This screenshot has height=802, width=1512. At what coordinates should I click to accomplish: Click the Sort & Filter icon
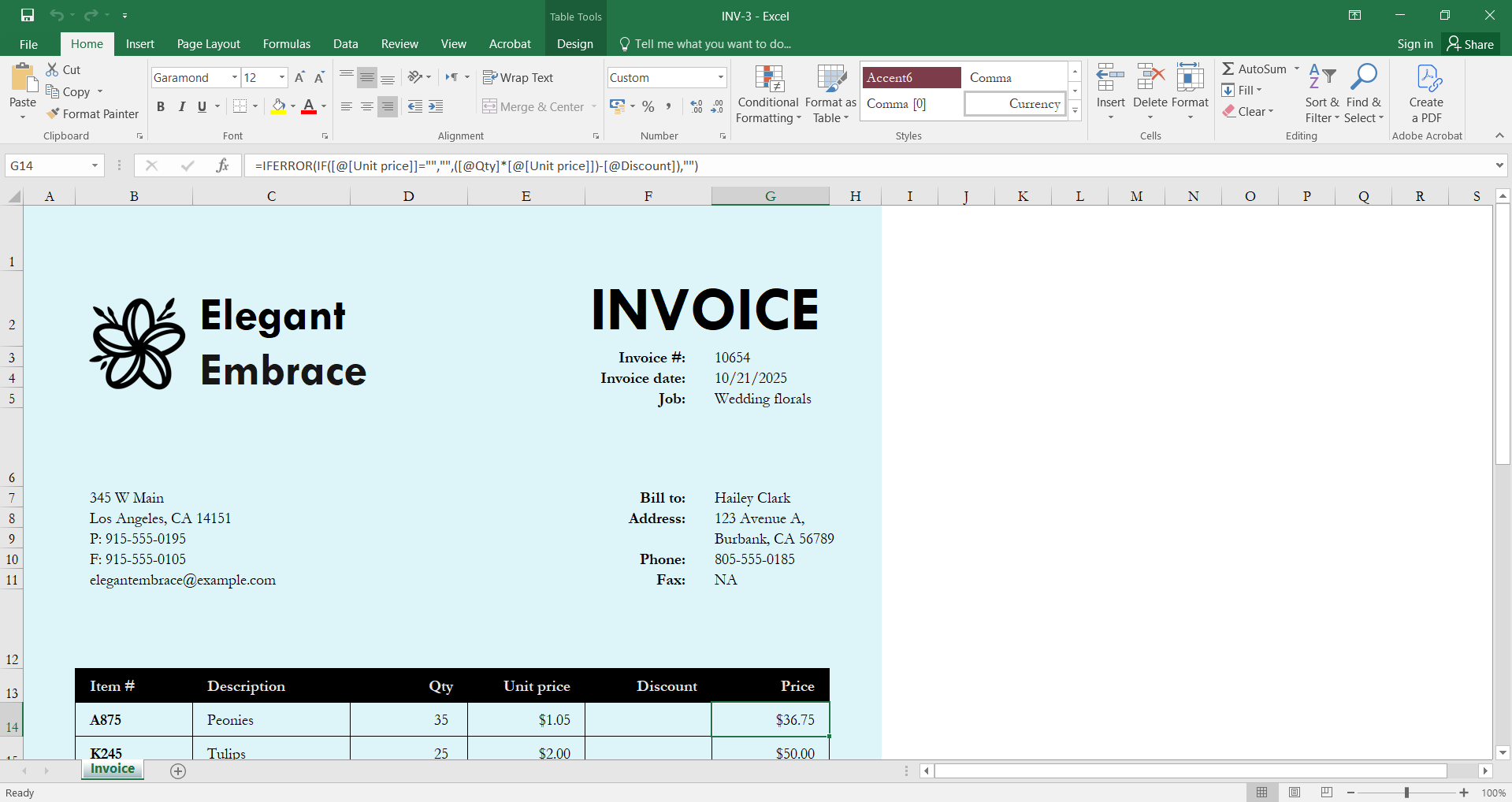click(1321, 95)
